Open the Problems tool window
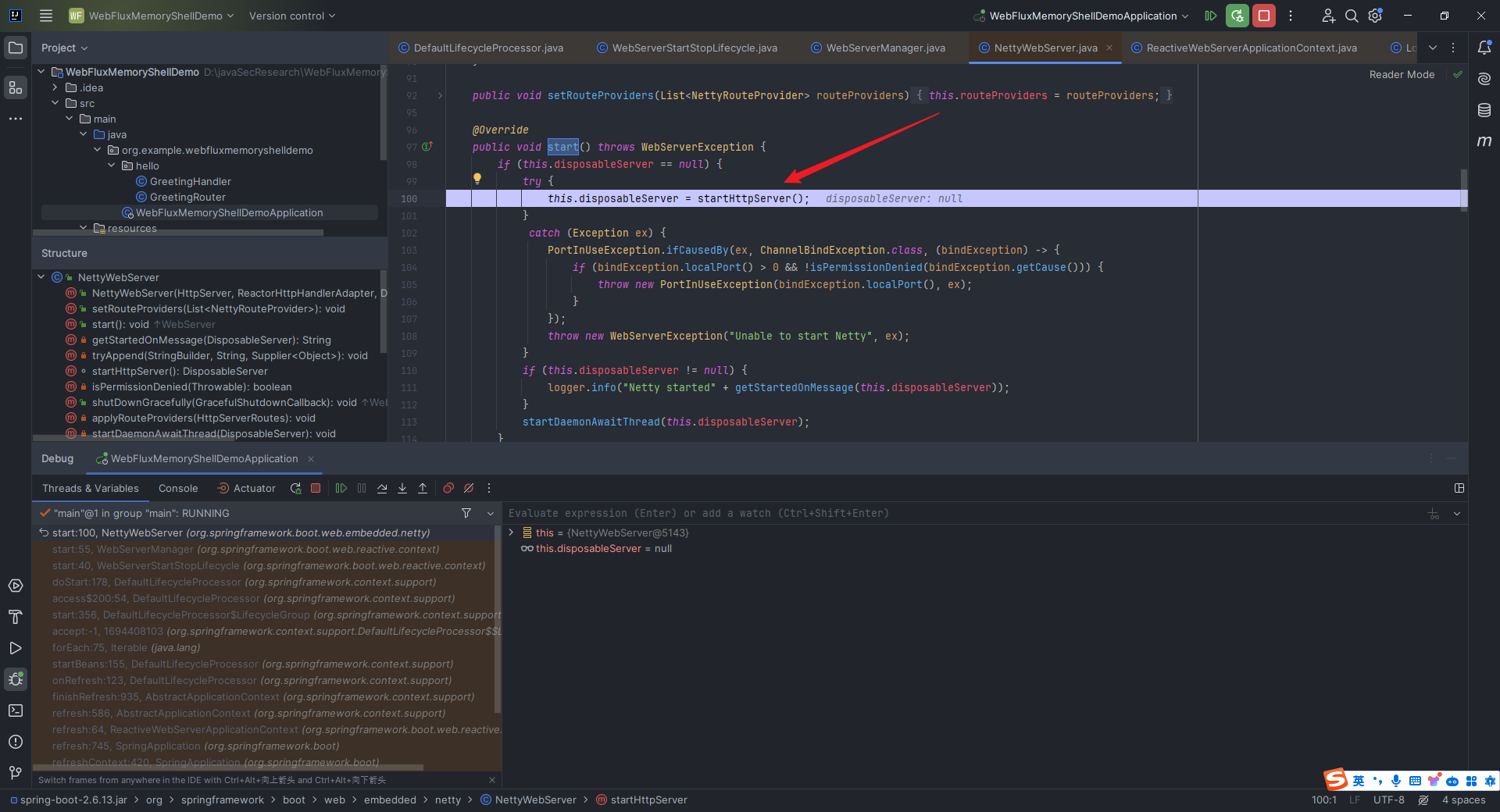Image resolution: width=1500 pixels, height=812 pixels. 16,742
